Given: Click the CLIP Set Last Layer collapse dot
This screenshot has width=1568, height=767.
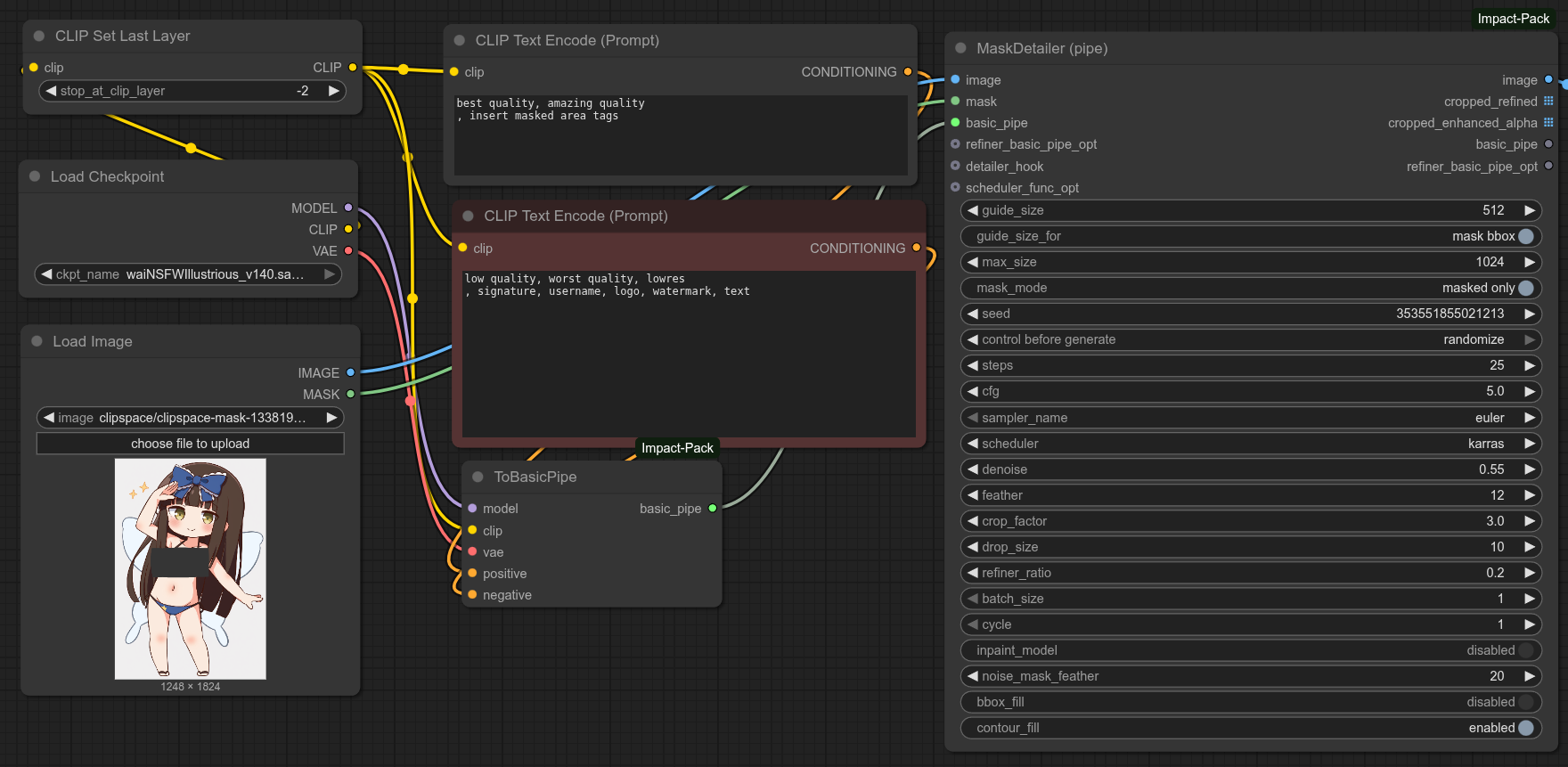Looking at the screenshot, I should pos(39,36).
